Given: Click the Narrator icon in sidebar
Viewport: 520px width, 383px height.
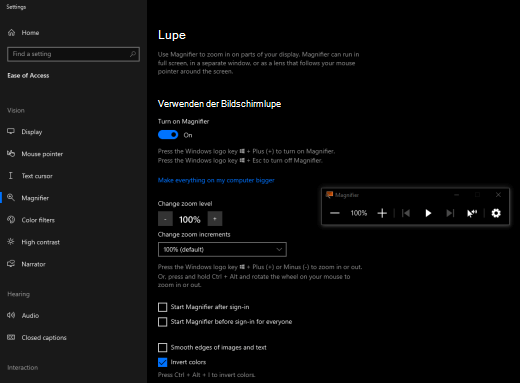Looking at the screenshot, I should (x=11, y=263).
